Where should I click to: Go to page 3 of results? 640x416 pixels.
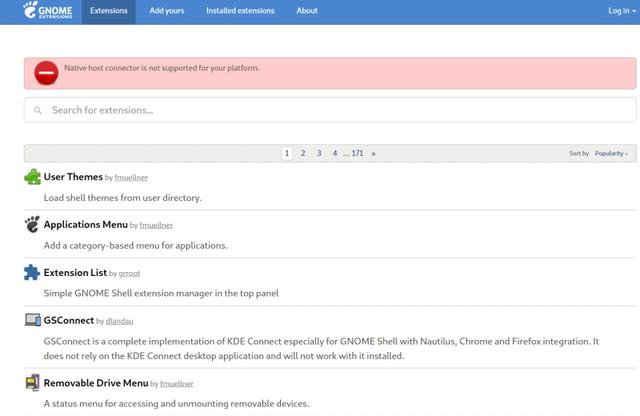319,153
